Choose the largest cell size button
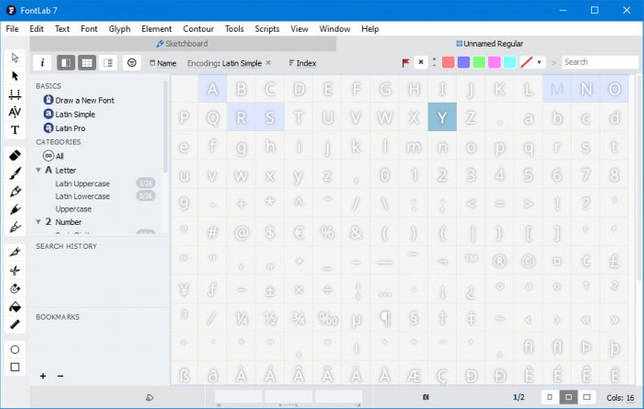 click(x=587, y=397)
